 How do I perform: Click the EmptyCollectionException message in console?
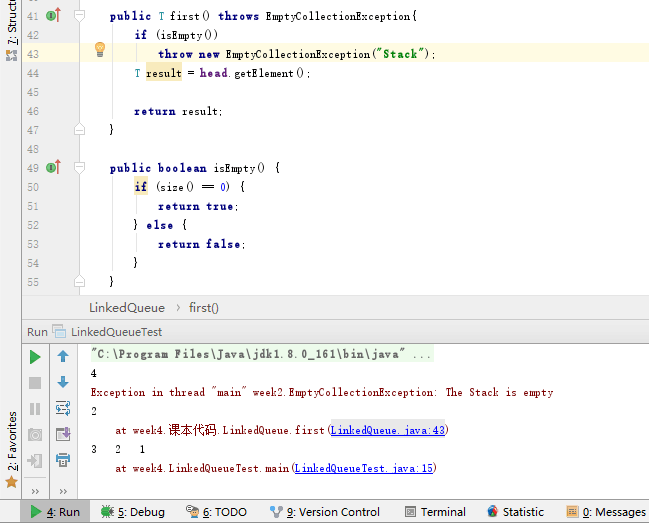(322, 392)
